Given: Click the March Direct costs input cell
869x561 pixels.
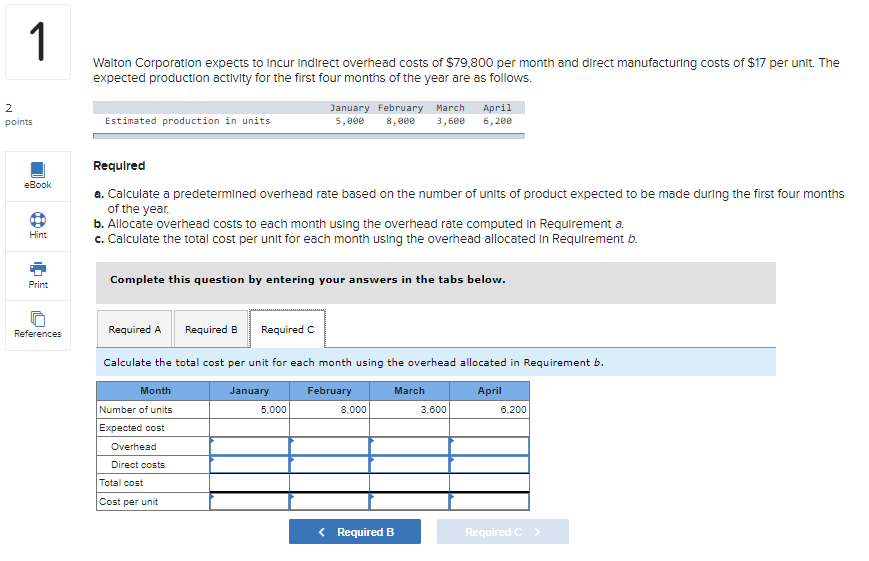Looking at the screenshot, I should [x=409, y=465].
